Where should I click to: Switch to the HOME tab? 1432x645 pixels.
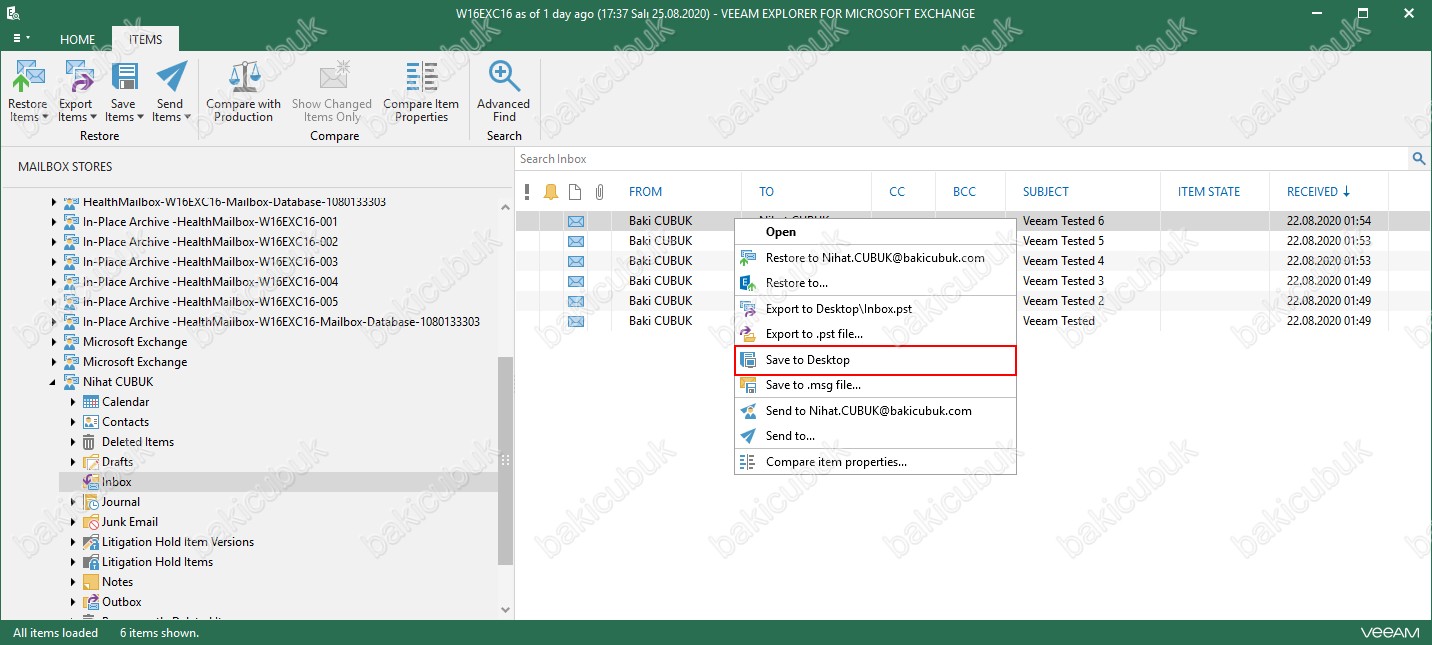click(77, 39)
